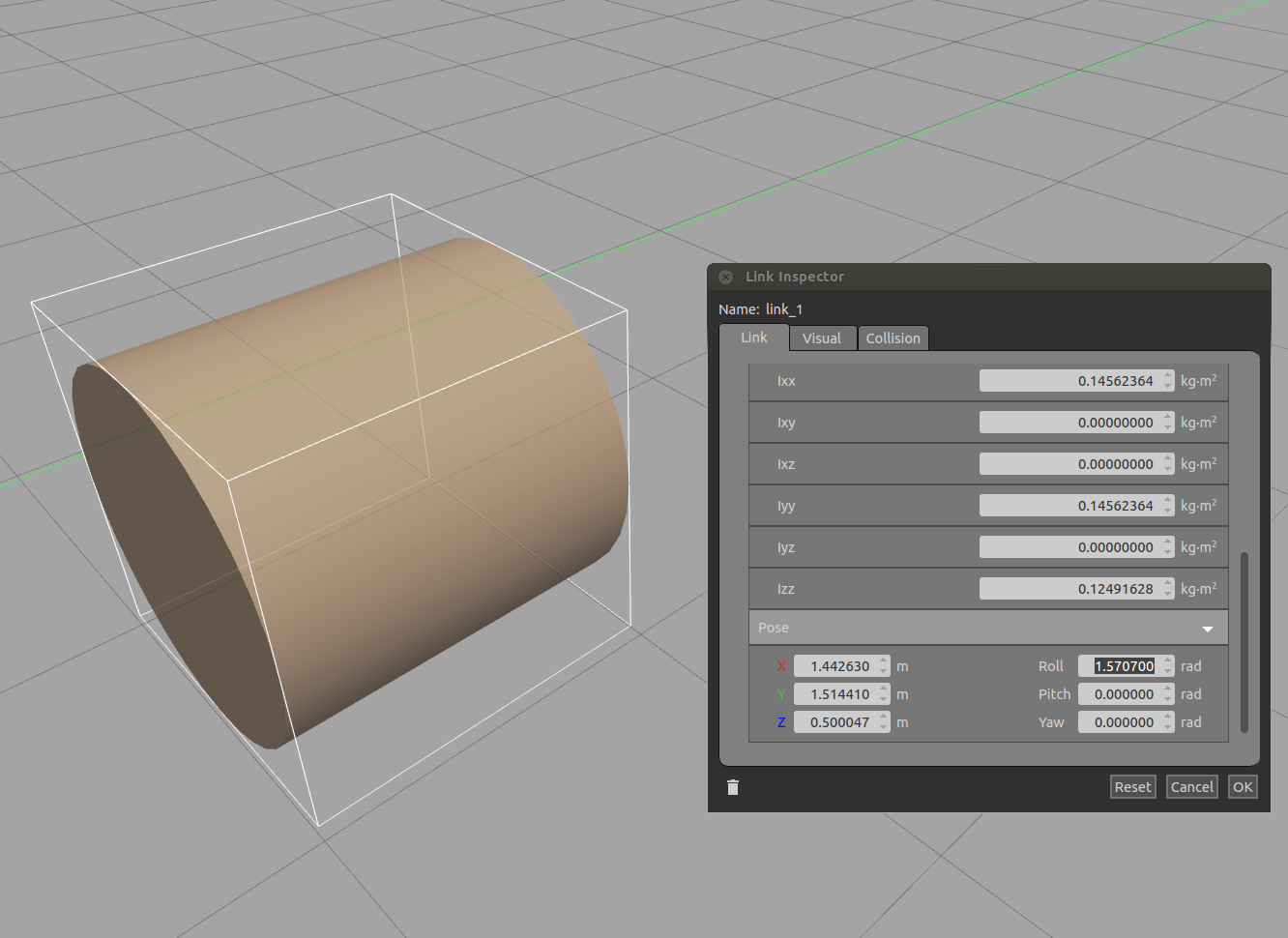Screen dimensions: 1288x938
Task: Increase the Pitch value with stepper
Action: coord(1168,689)
